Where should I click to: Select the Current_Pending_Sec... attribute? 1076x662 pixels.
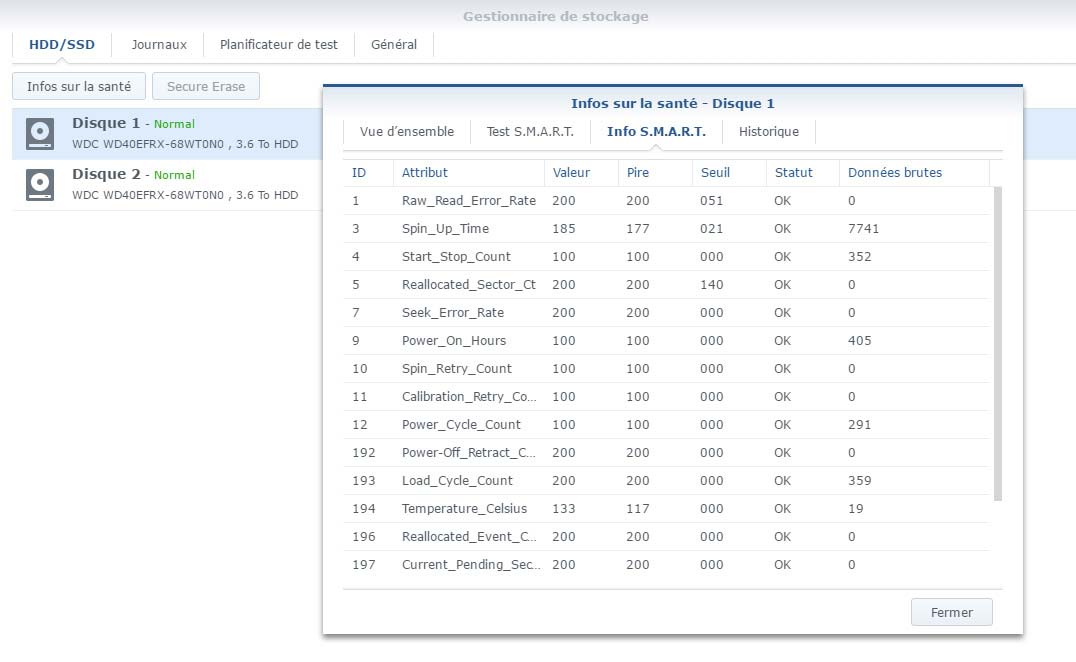tap(471, 565)
